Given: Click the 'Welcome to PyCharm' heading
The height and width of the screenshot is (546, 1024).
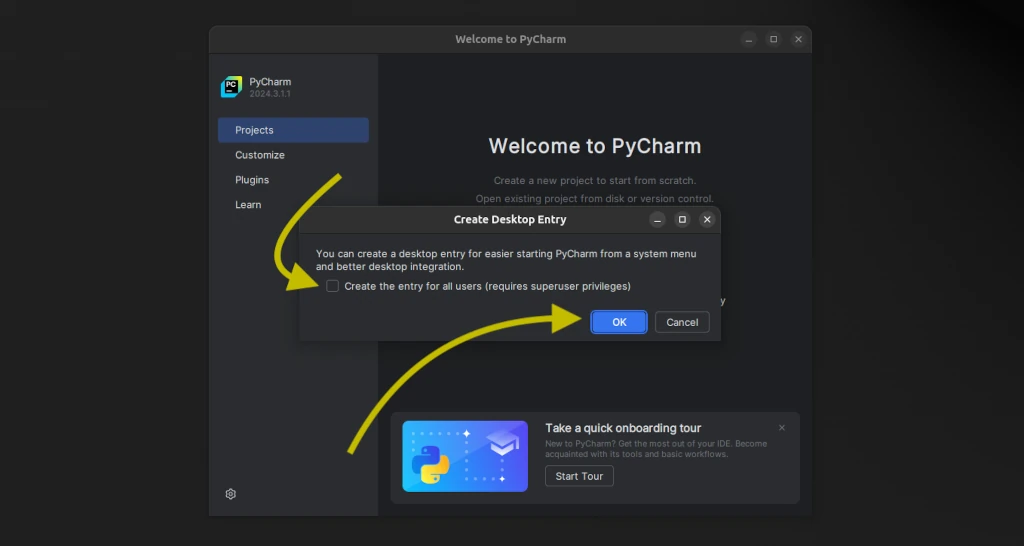Looking at the screenshot, I should 595,146.
